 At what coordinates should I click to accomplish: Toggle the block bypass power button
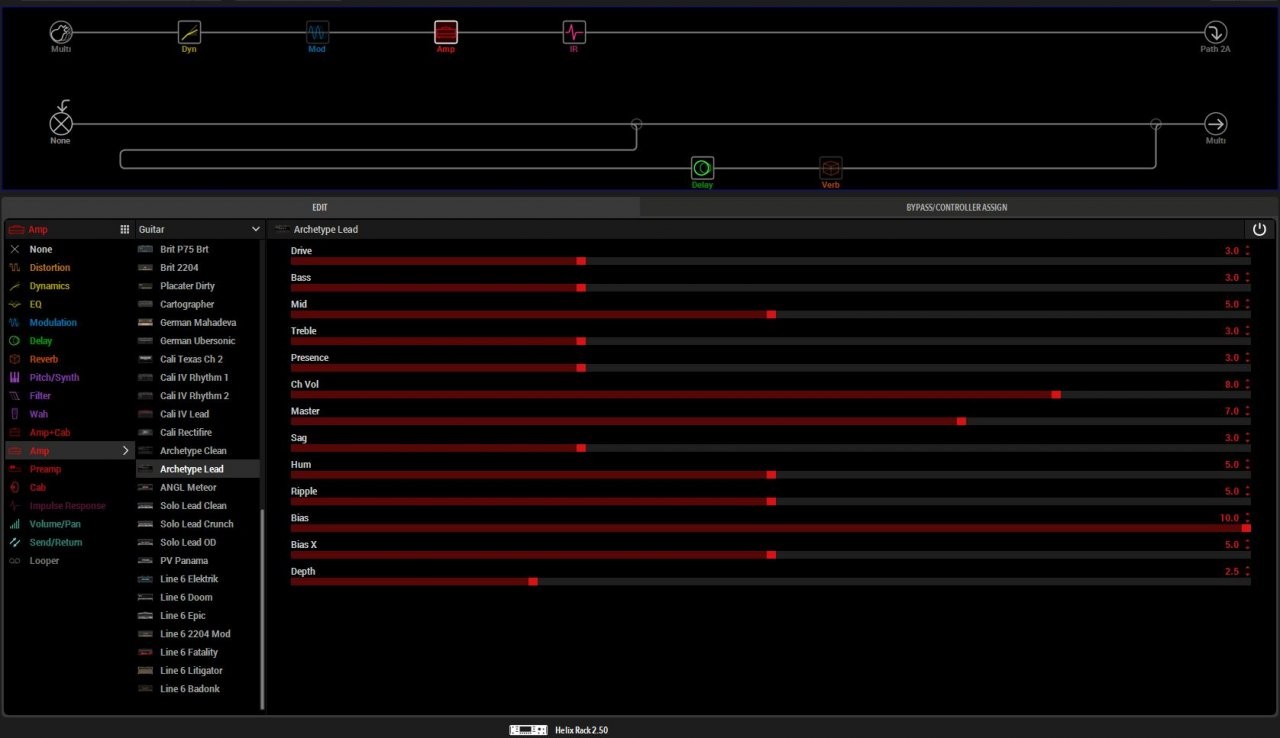pos(1259,229)
